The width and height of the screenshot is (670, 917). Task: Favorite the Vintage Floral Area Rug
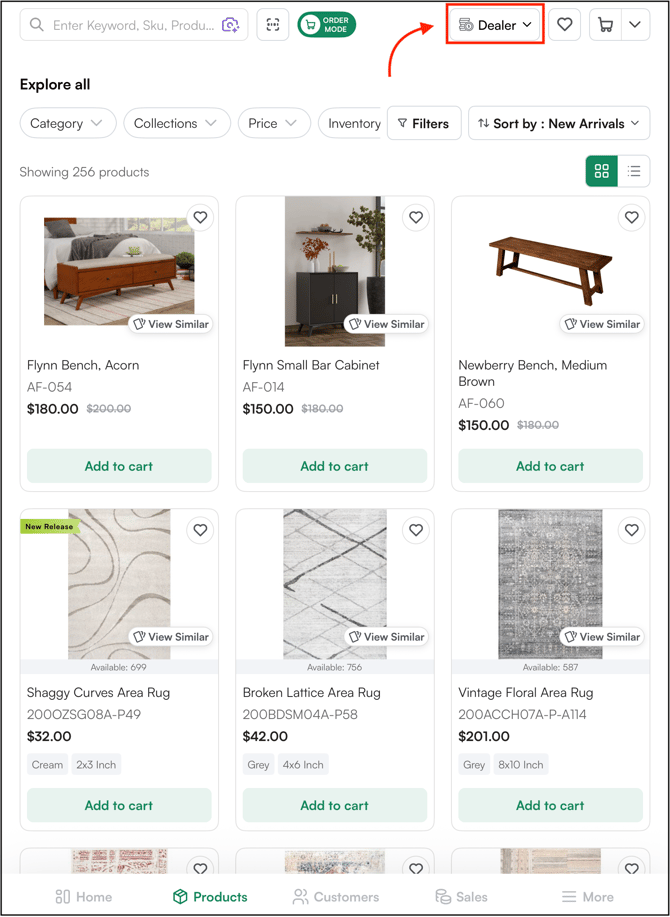tap(631, 530)
